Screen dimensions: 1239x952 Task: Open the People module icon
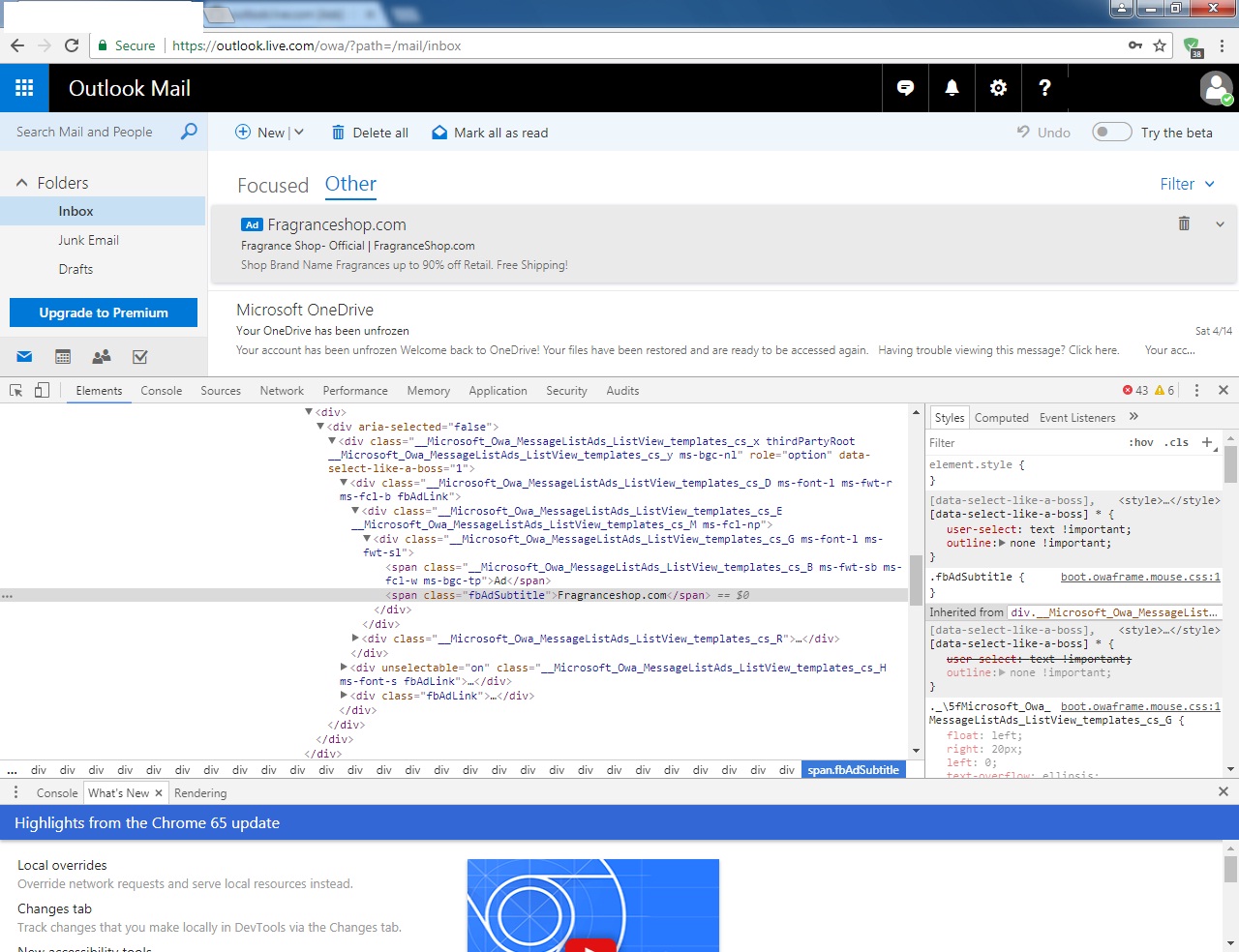click(x=102, y=357)
